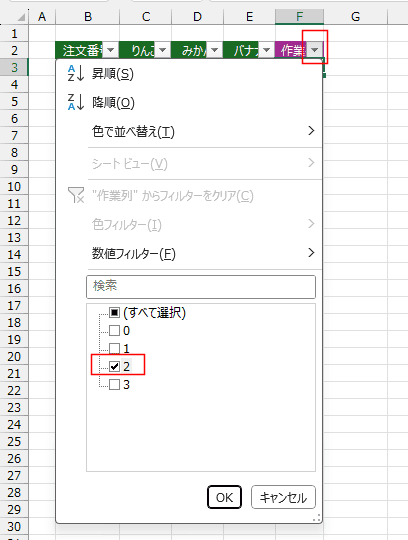Open the 注文番号 column filter dropdown

pos(110,50)
